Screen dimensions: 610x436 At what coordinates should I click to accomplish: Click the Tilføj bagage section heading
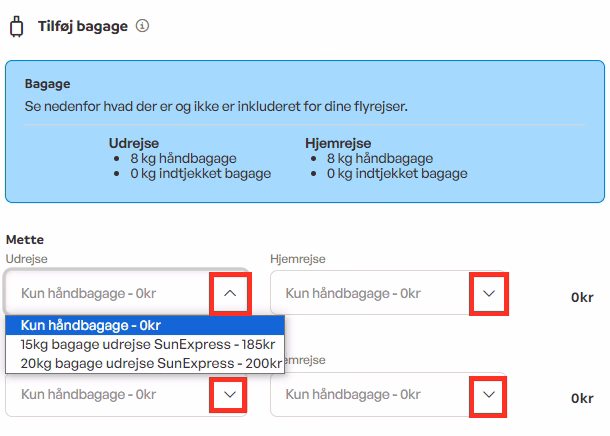pos(83,26)
